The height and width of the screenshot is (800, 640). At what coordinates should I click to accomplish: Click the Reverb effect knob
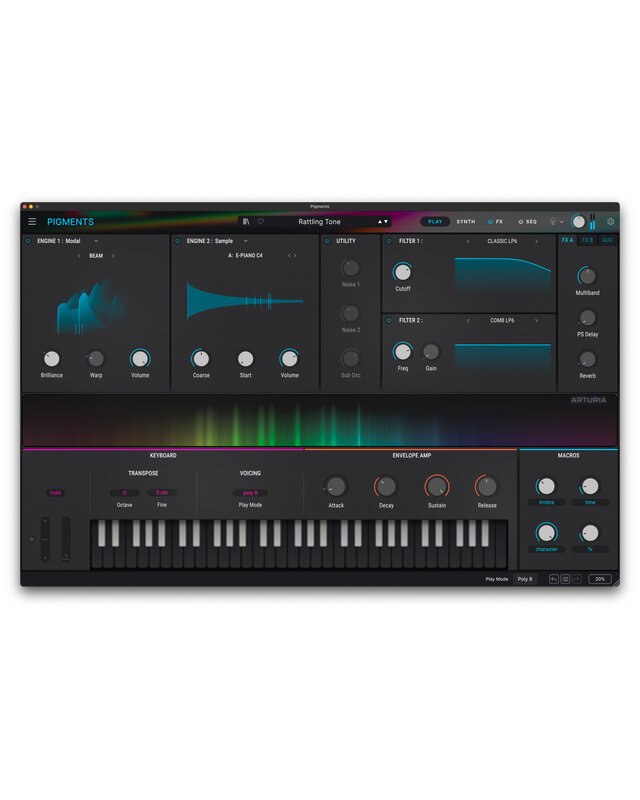click(x=587, y=359)
